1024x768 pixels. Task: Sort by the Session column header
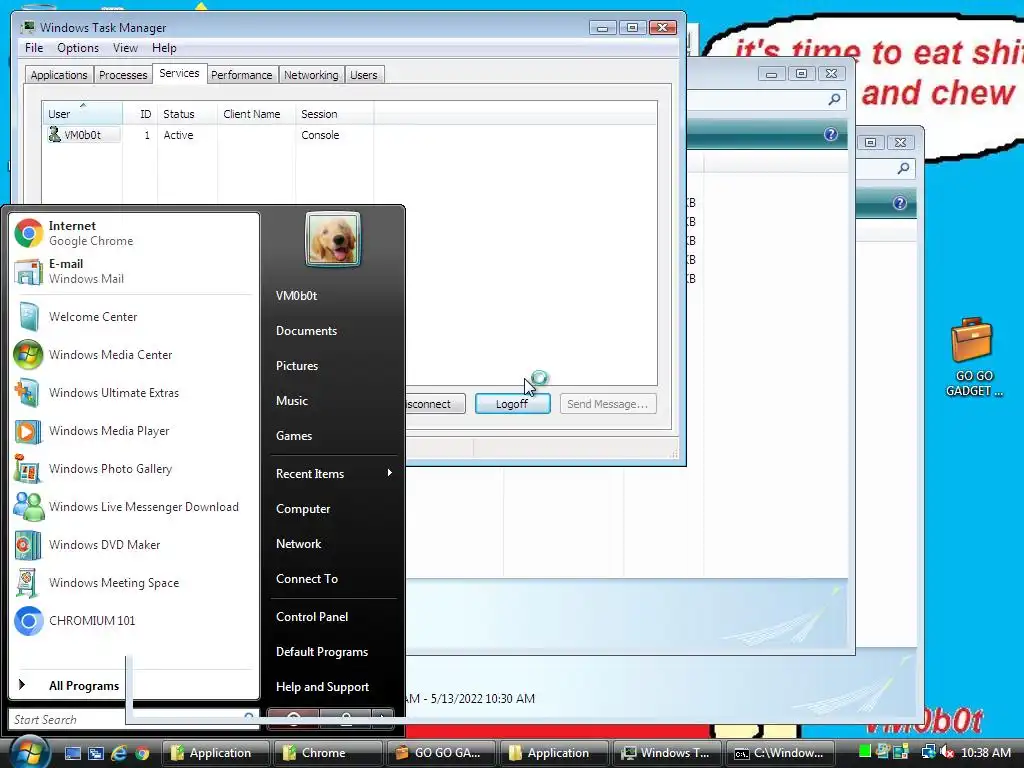point(334,114)
